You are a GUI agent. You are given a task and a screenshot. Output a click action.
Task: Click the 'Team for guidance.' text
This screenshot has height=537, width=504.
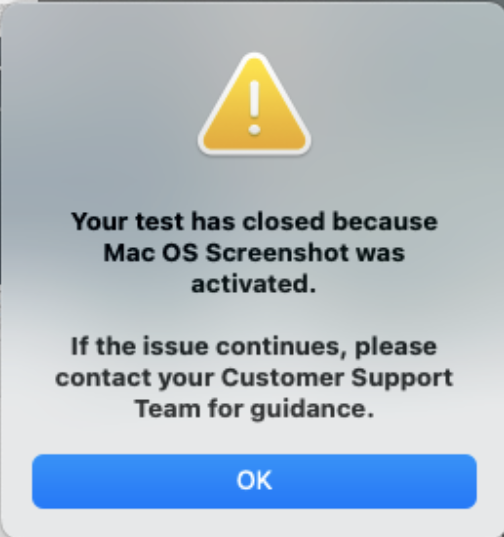(254, 409)
